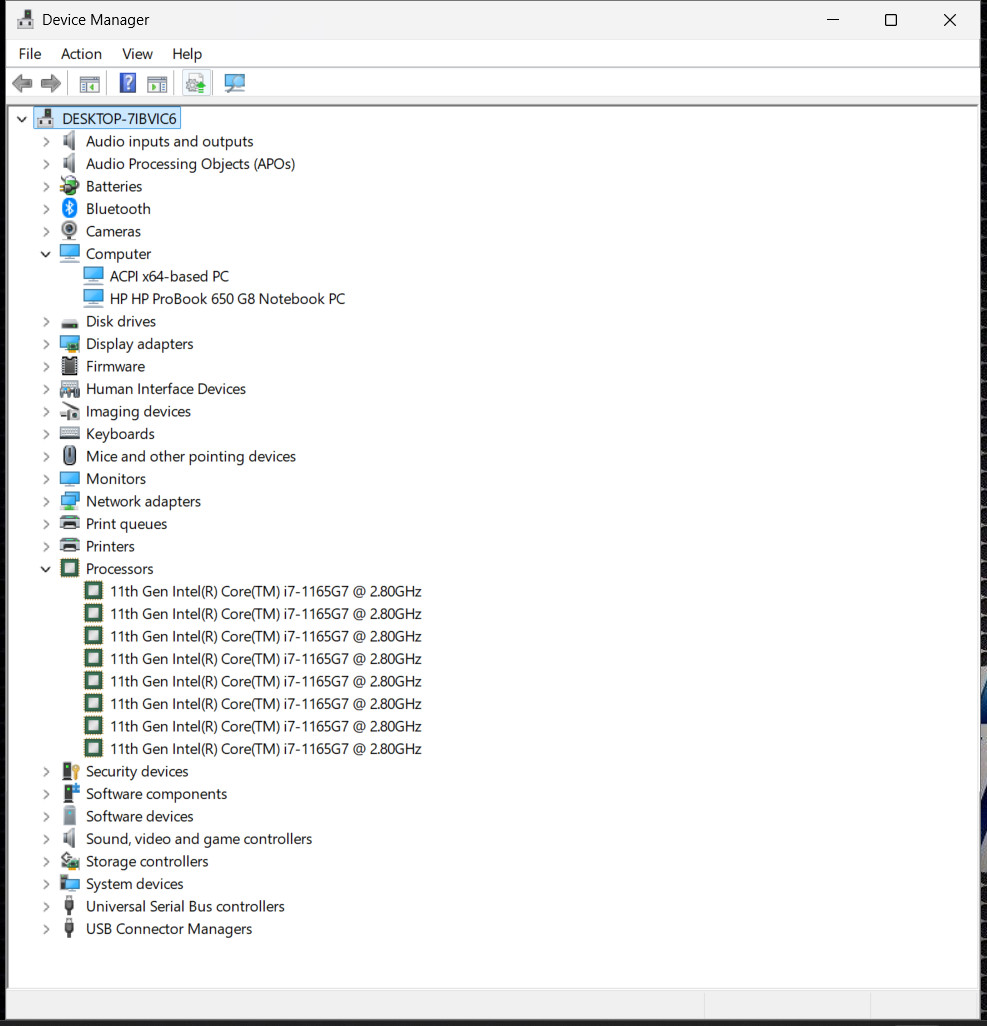Click the Firmware chip icon
987x1026 pixels.
(69, 366)
